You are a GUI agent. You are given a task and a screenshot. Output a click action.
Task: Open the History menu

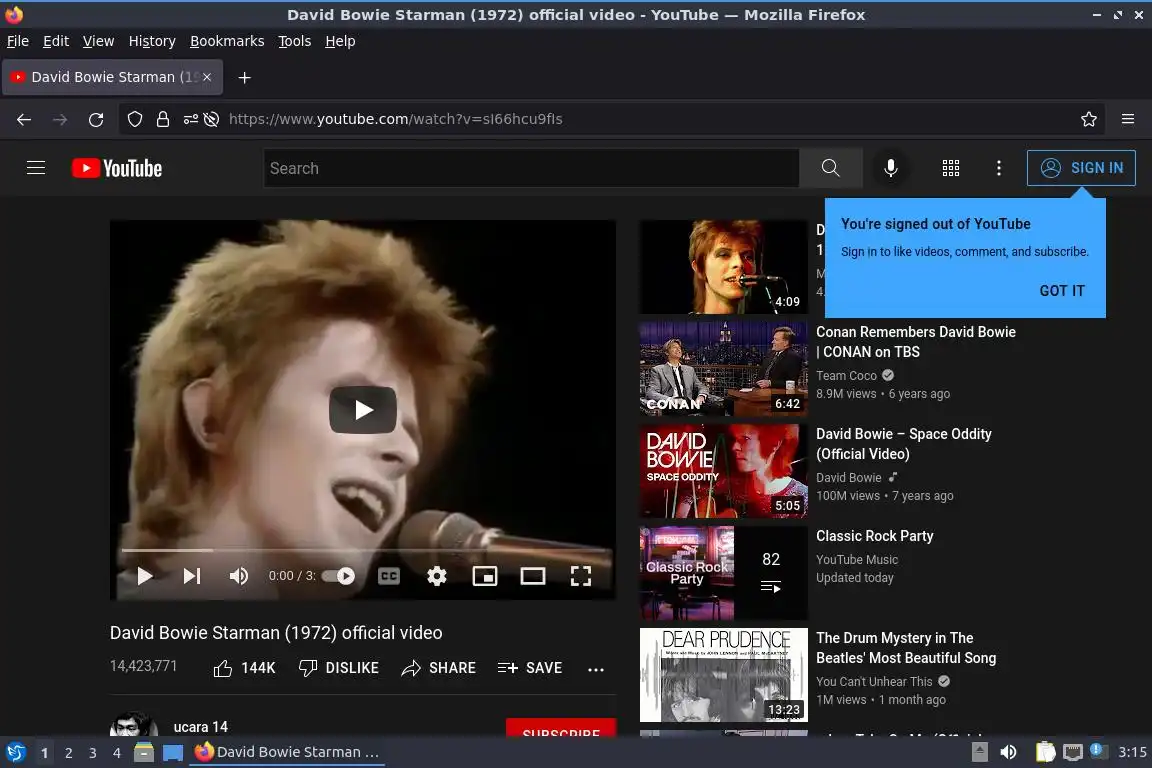point(152,41)
